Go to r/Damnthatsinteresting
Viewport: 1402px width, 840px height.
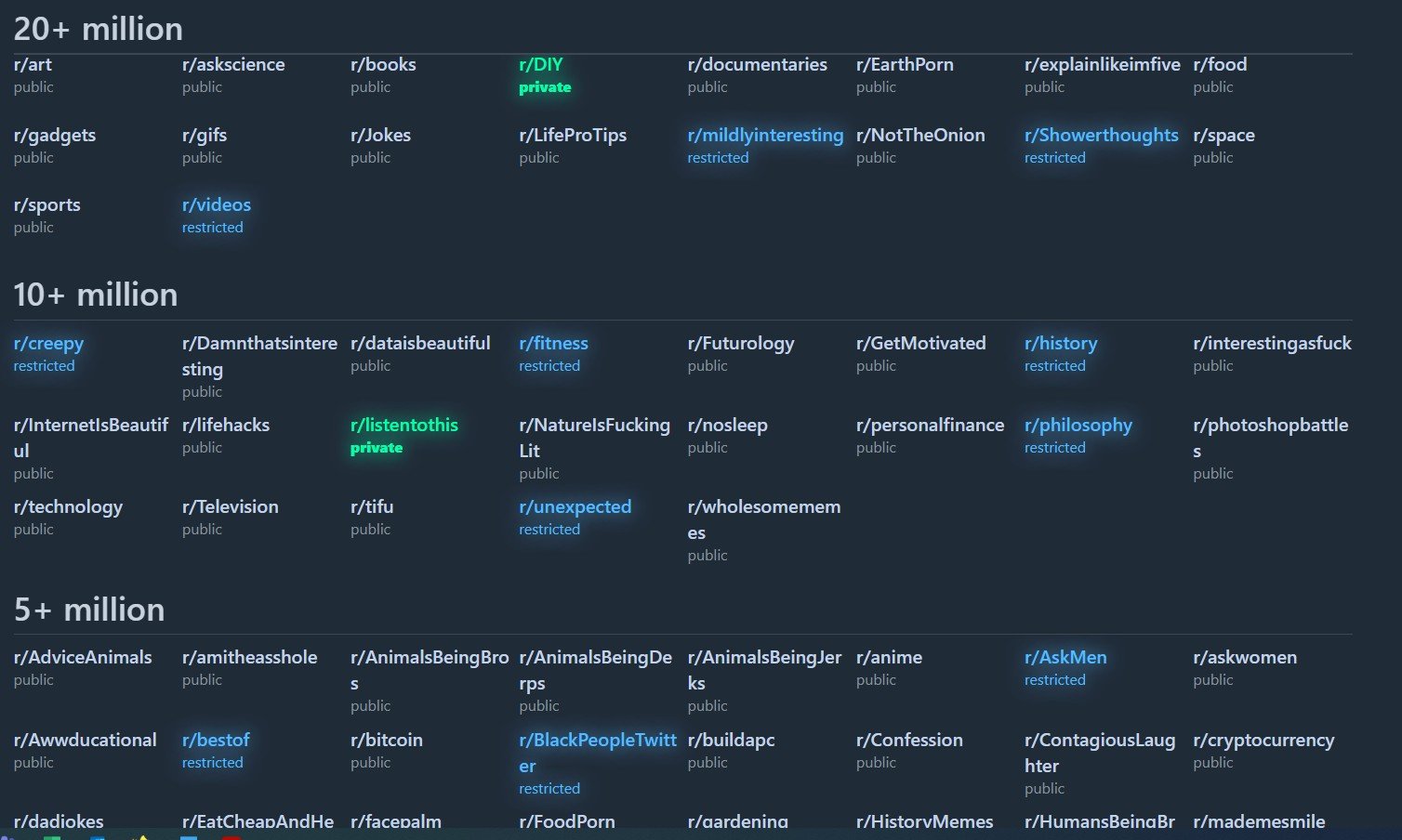pyautogui.click(x=259, y=356)
